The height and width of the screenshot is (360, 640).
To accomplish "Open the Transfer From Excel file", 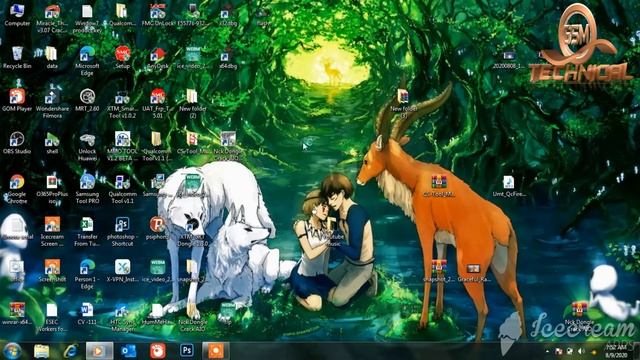I will coord(87,232).
